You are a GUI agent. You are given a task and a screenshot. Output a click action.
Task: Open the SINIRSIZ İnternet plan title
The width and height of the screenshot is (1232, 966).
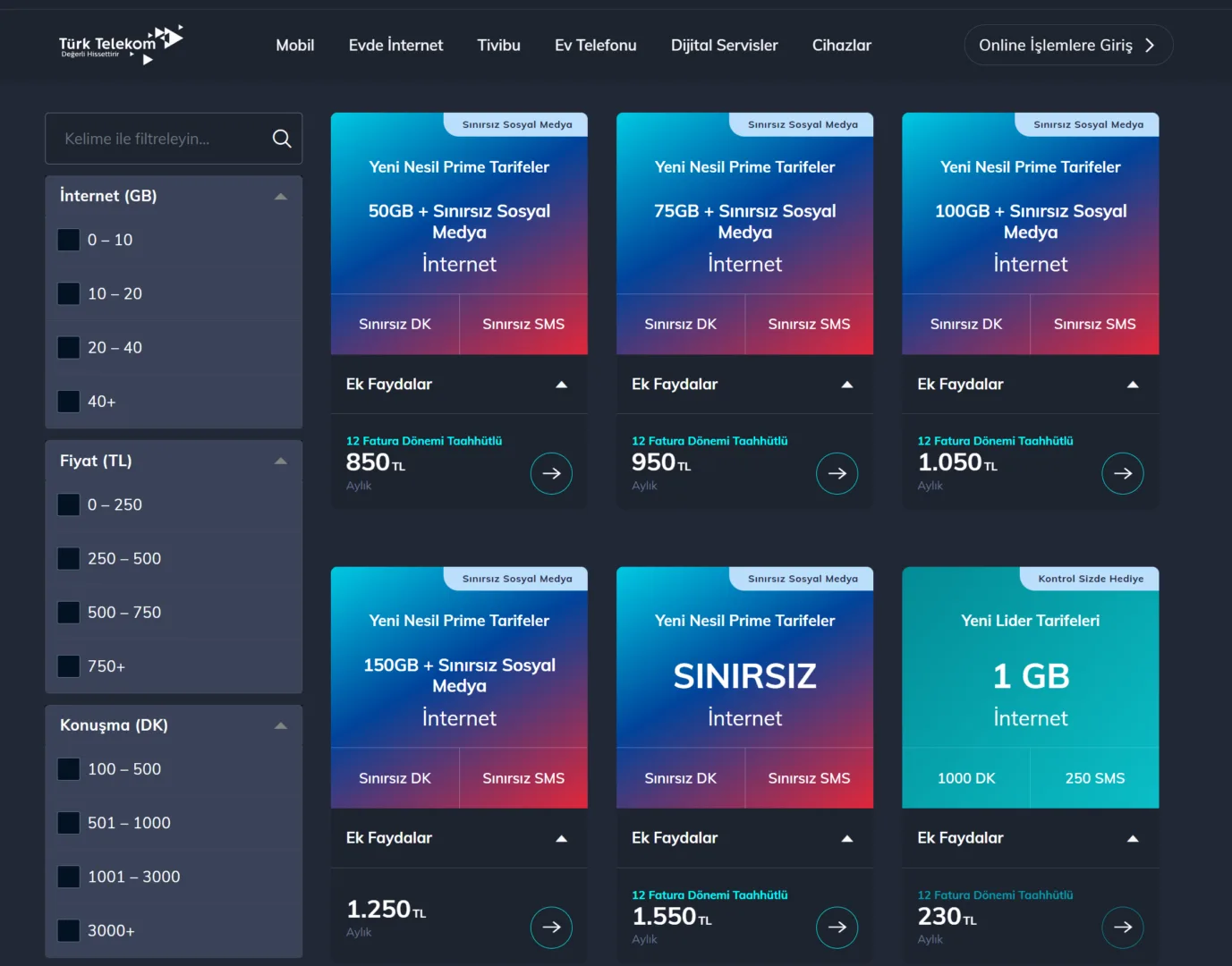tap(744, 676)
